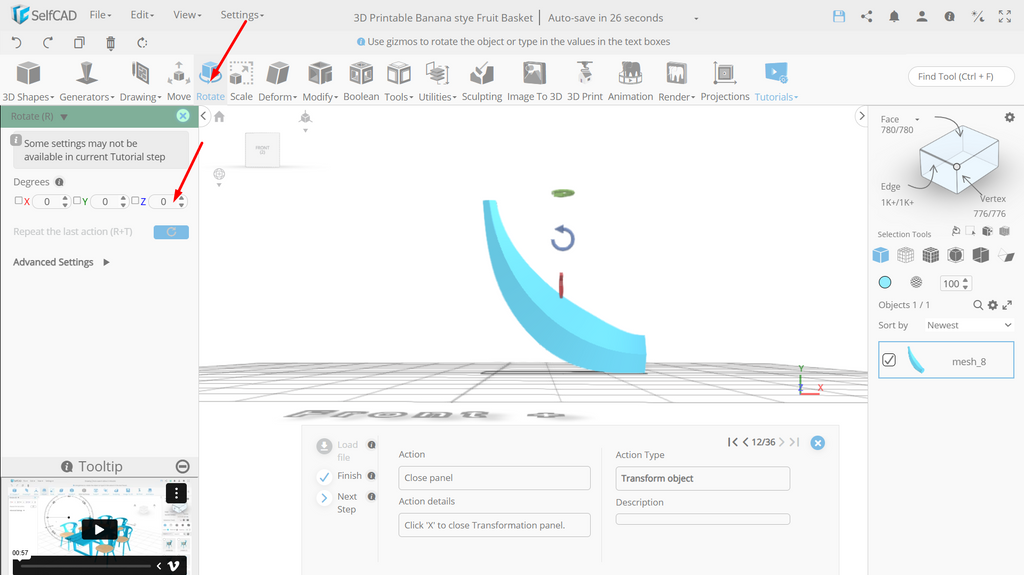Click the green rotation gizmo ring
The width and height of the screenshot is (1024, 575).
(x=563, y=193)
